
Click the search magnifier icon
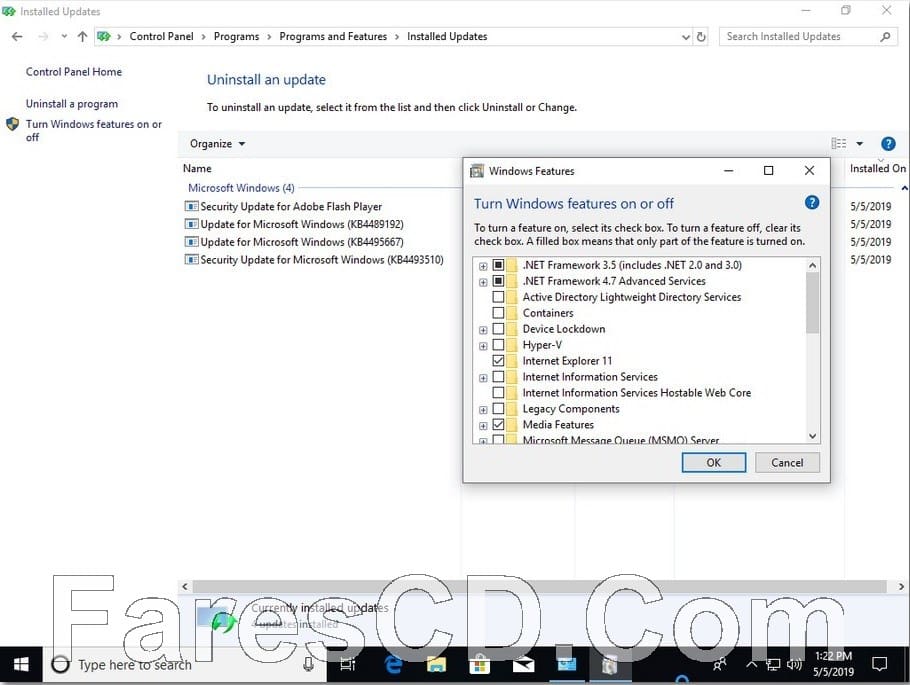[x=885, y=37]
